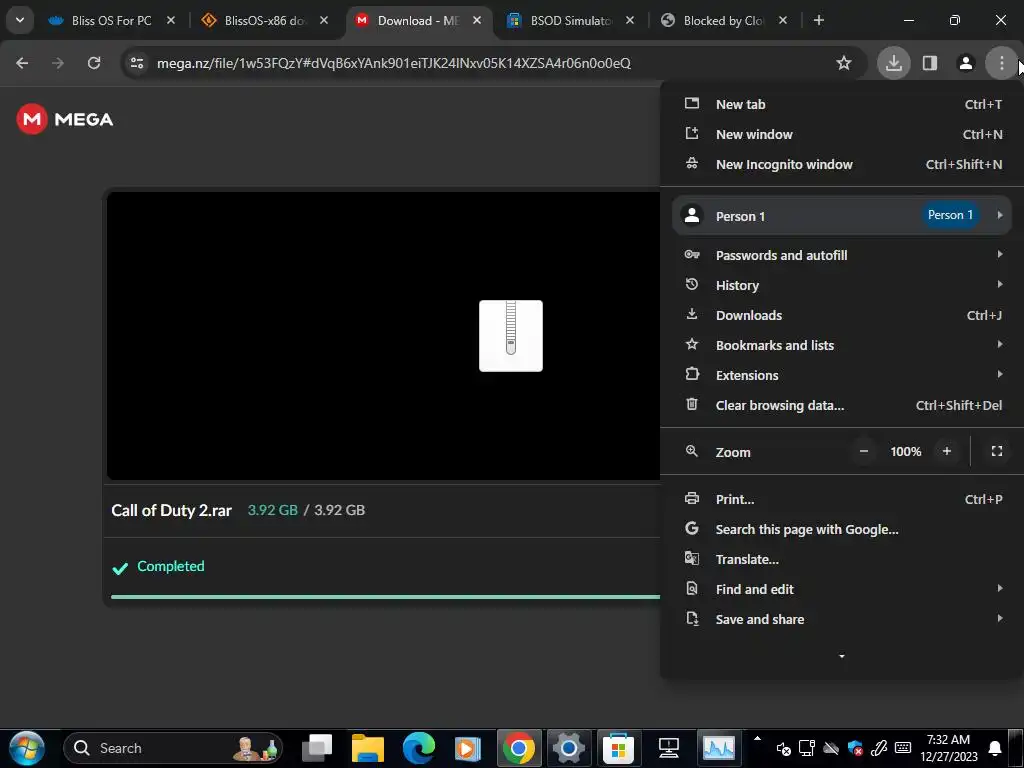Expand Find and edit submenu
Screen dimensions: 1024x768
click(x=841, y=590)
